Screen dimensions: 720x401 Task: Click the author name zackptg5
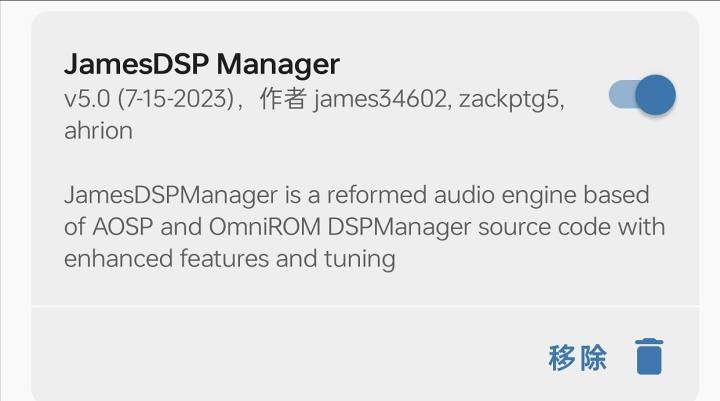coord(511,99)
